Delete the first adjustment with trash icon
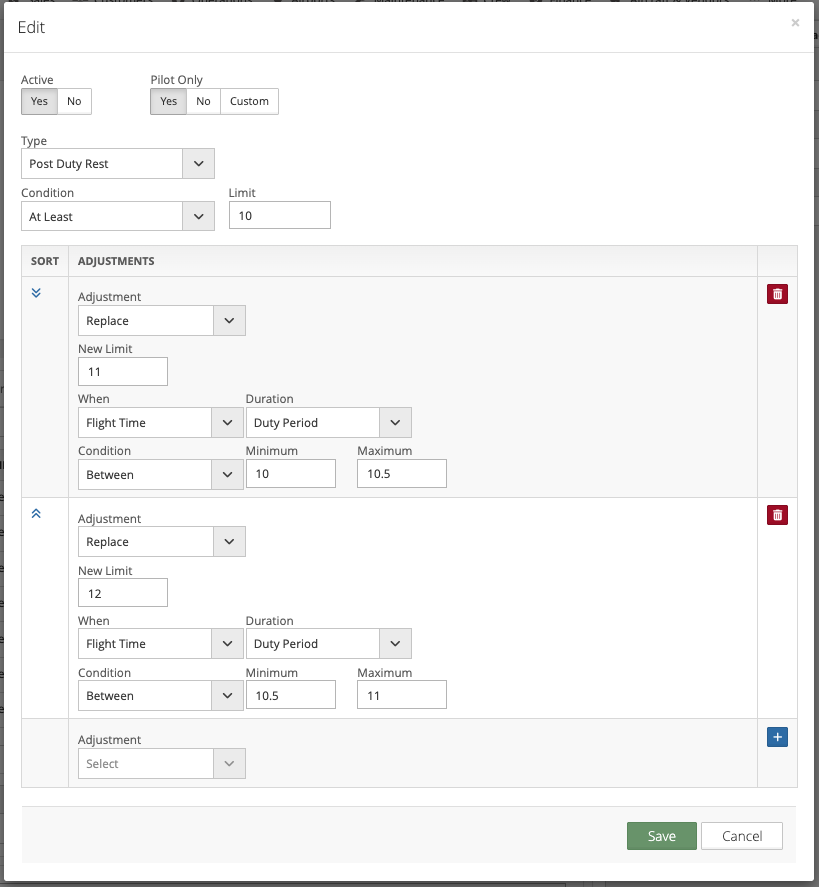Screen dimensions: 819x887 click(x=777, y=294)
